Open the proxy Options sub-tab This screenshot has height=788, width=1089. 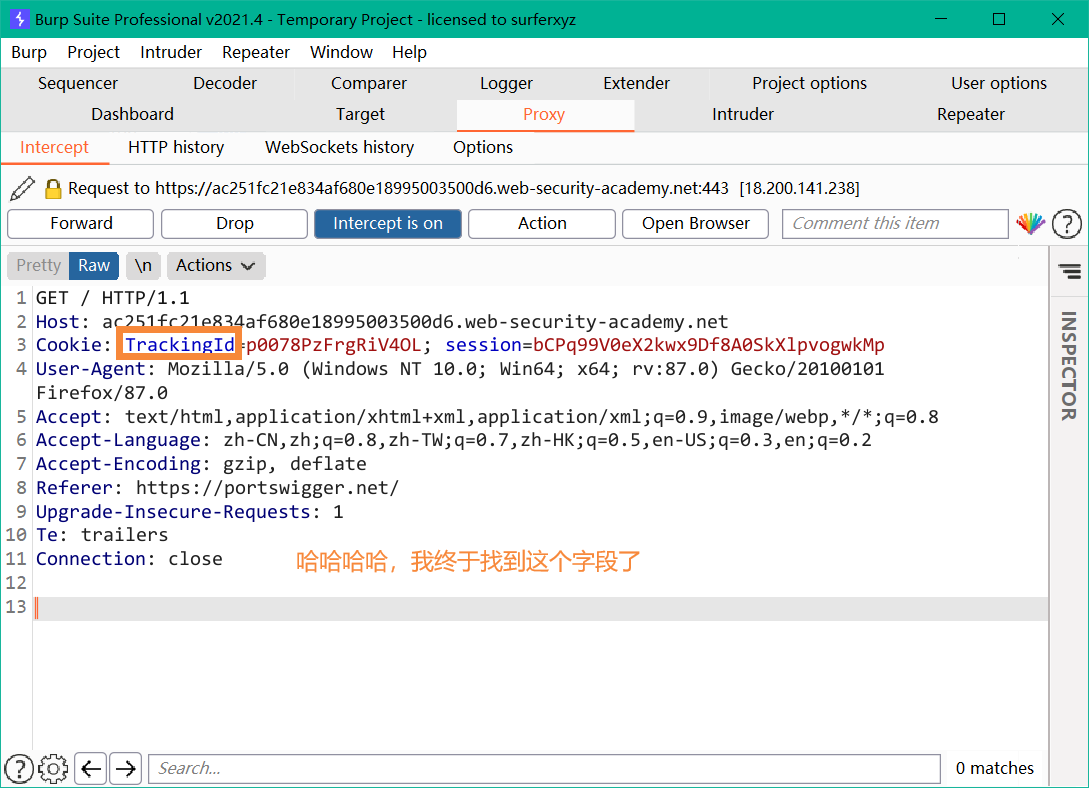pos(483,147)
